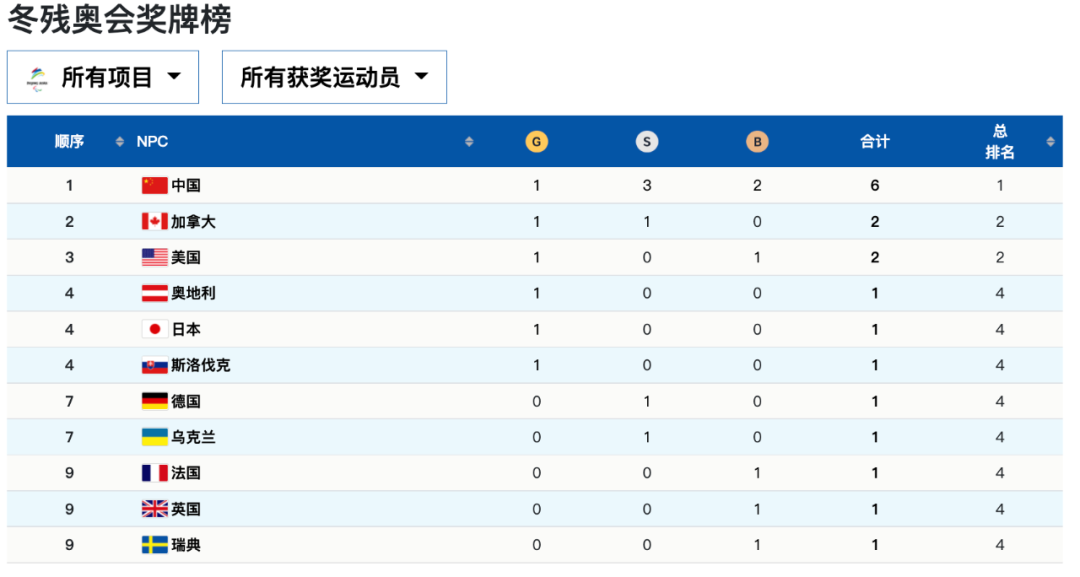Click the Ukraine flag icon

pyautogui.click(x=154, y=437)
